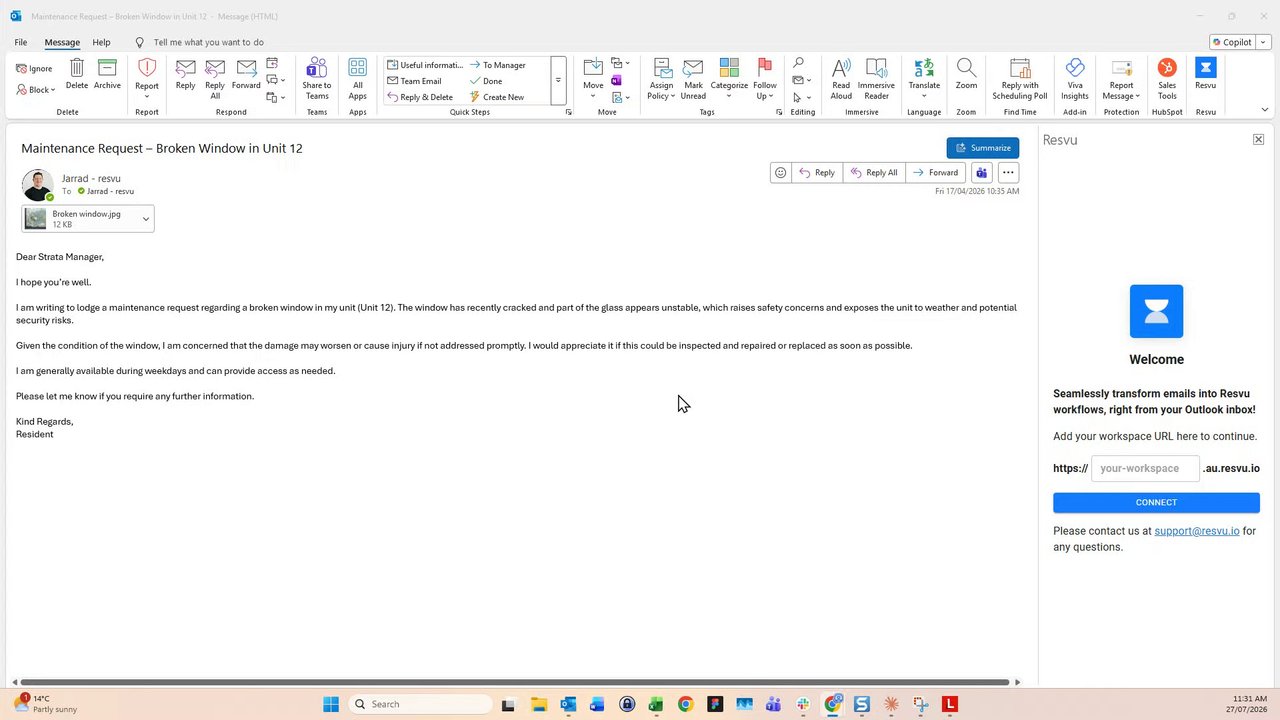
Task: Run the 'Reply & Delete' quick step
Action: 420,97
